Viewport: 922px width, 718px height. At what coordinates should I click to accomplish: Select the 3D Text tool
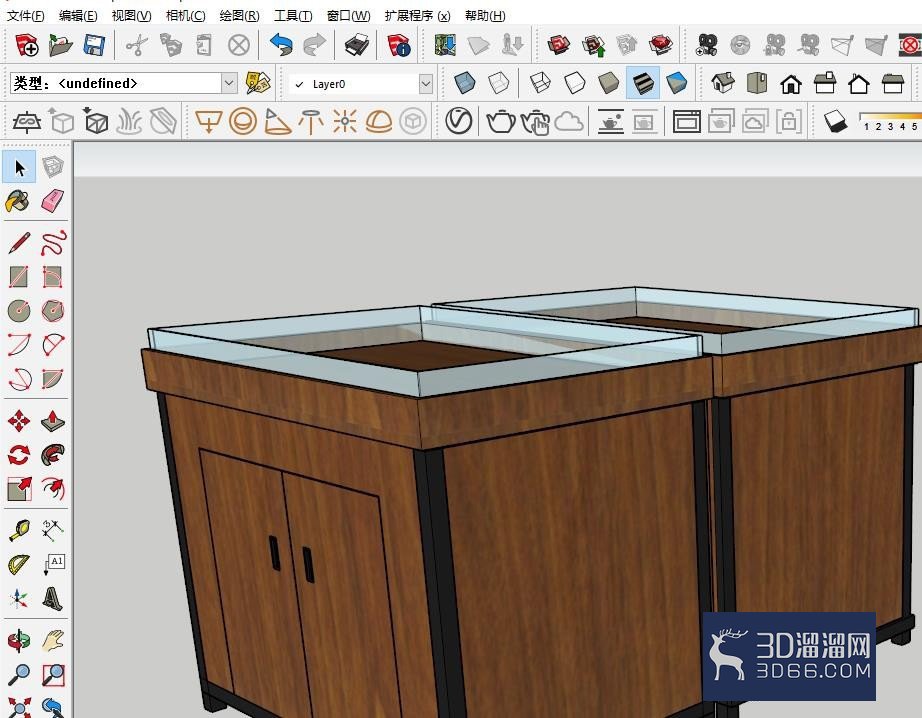tap(53, 599)
